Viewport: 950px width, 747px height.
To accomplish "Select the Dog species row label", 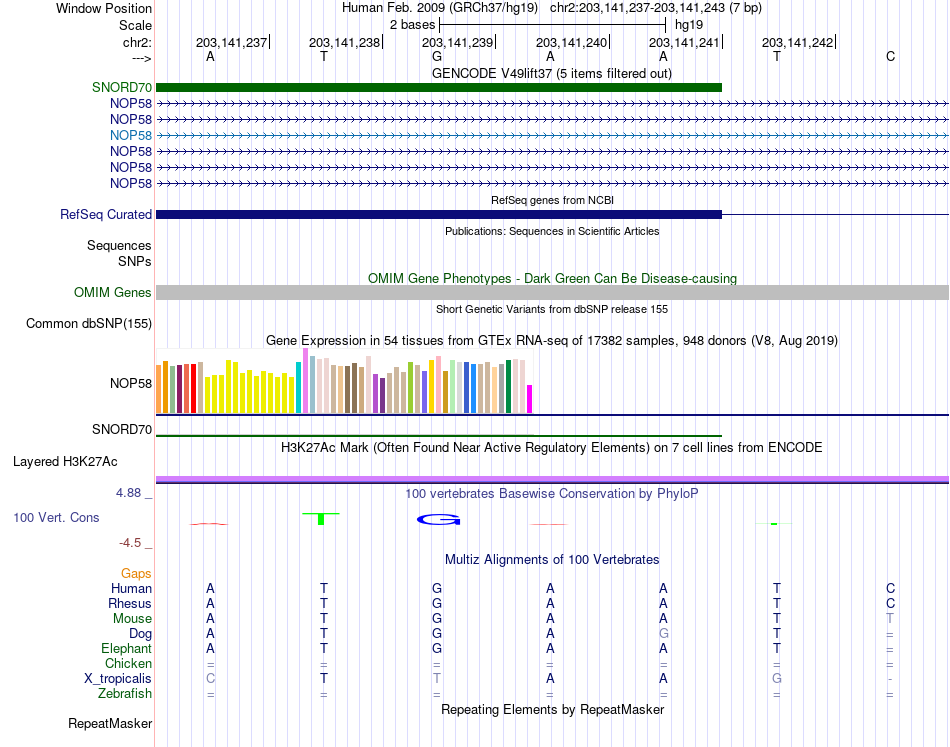I will [x=140, y=634].
